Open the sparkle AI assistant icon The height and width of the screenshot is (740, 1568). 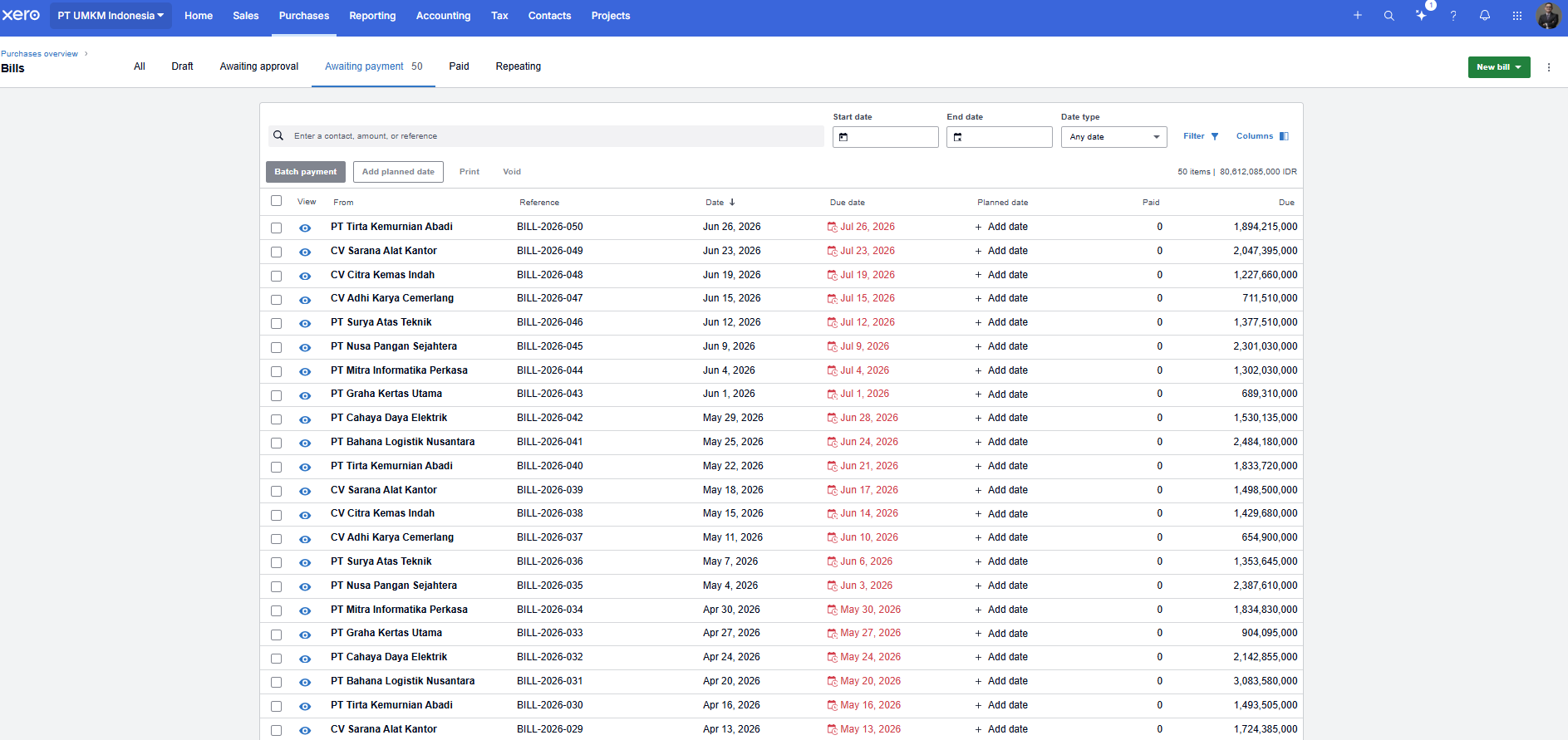click(x=1421, y=15)
